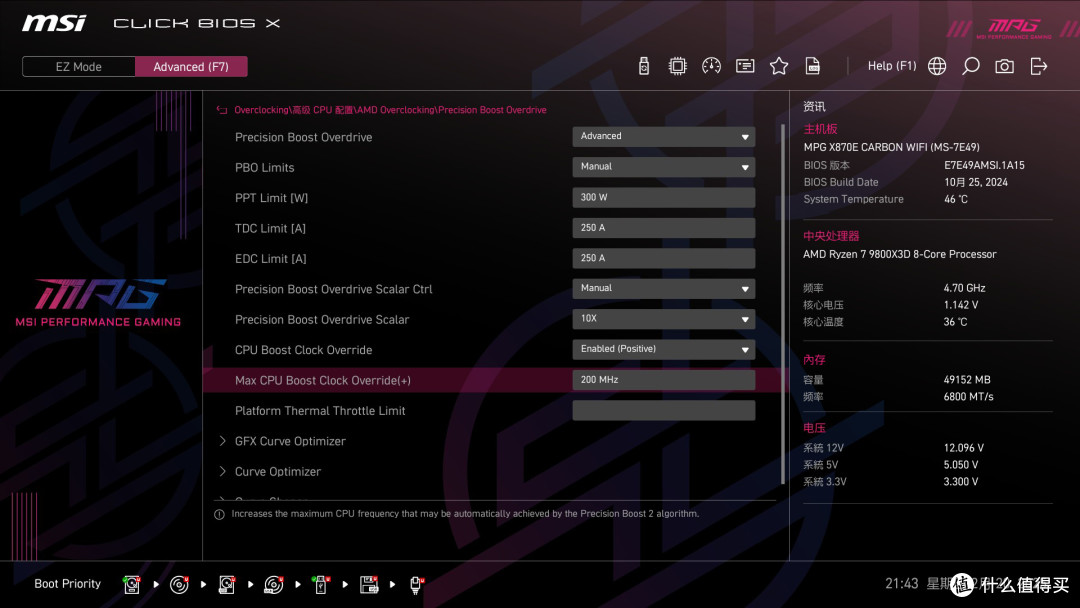Click the MSI logo at top left
The image size is (1080, 608).
54,23
